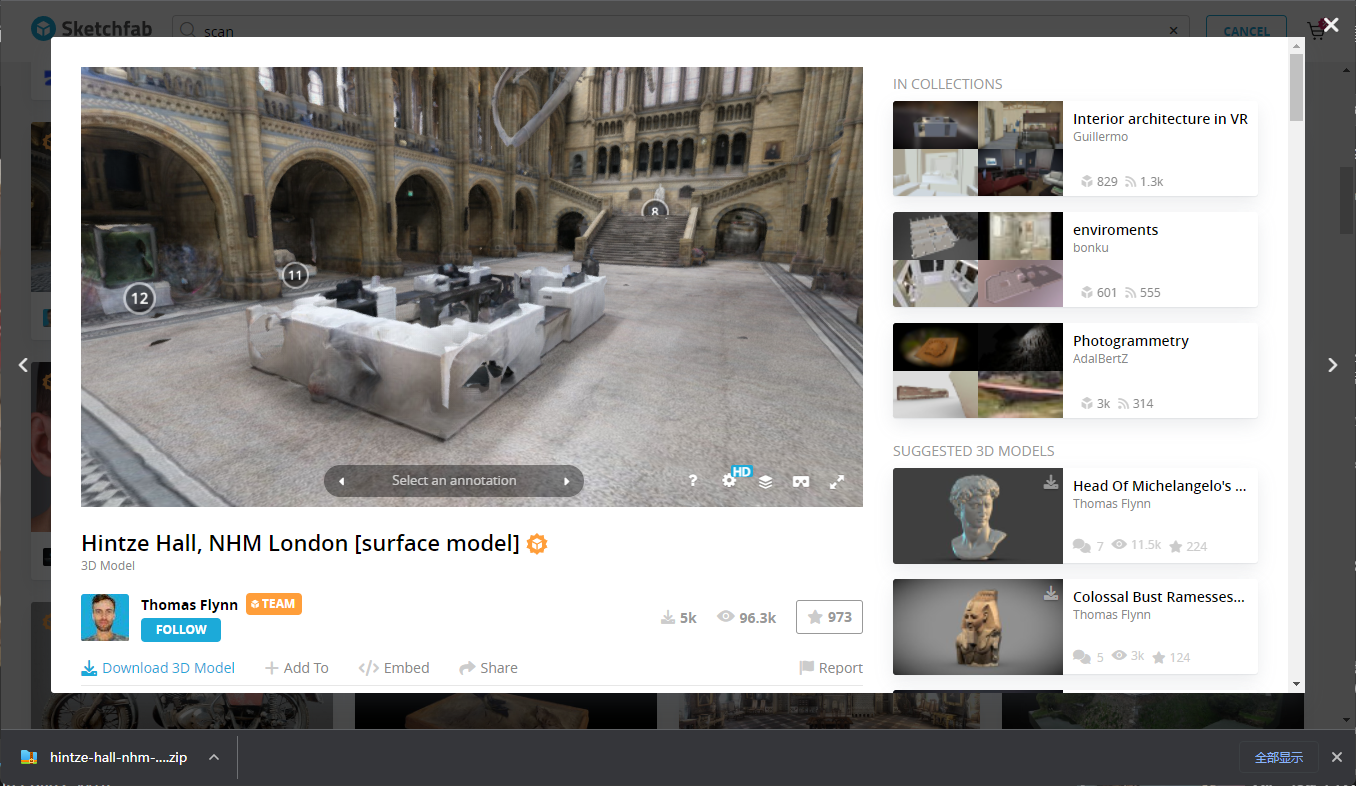Image resolution: width=1356 pixels, height=786 pixels.
Task: Open the shopping cart icon
Action: coord(1317,31)
